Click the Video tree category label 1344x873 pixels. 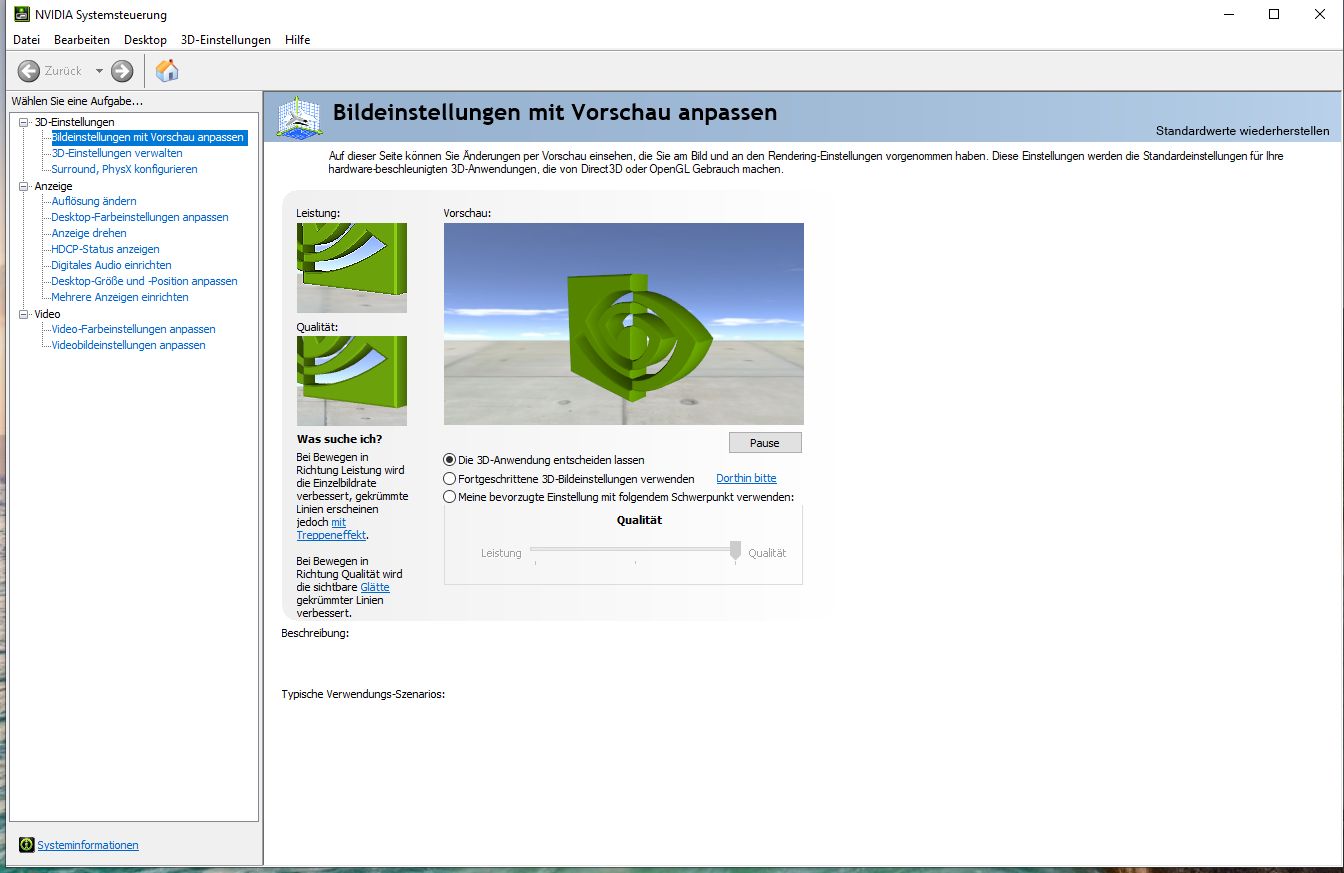47,314
